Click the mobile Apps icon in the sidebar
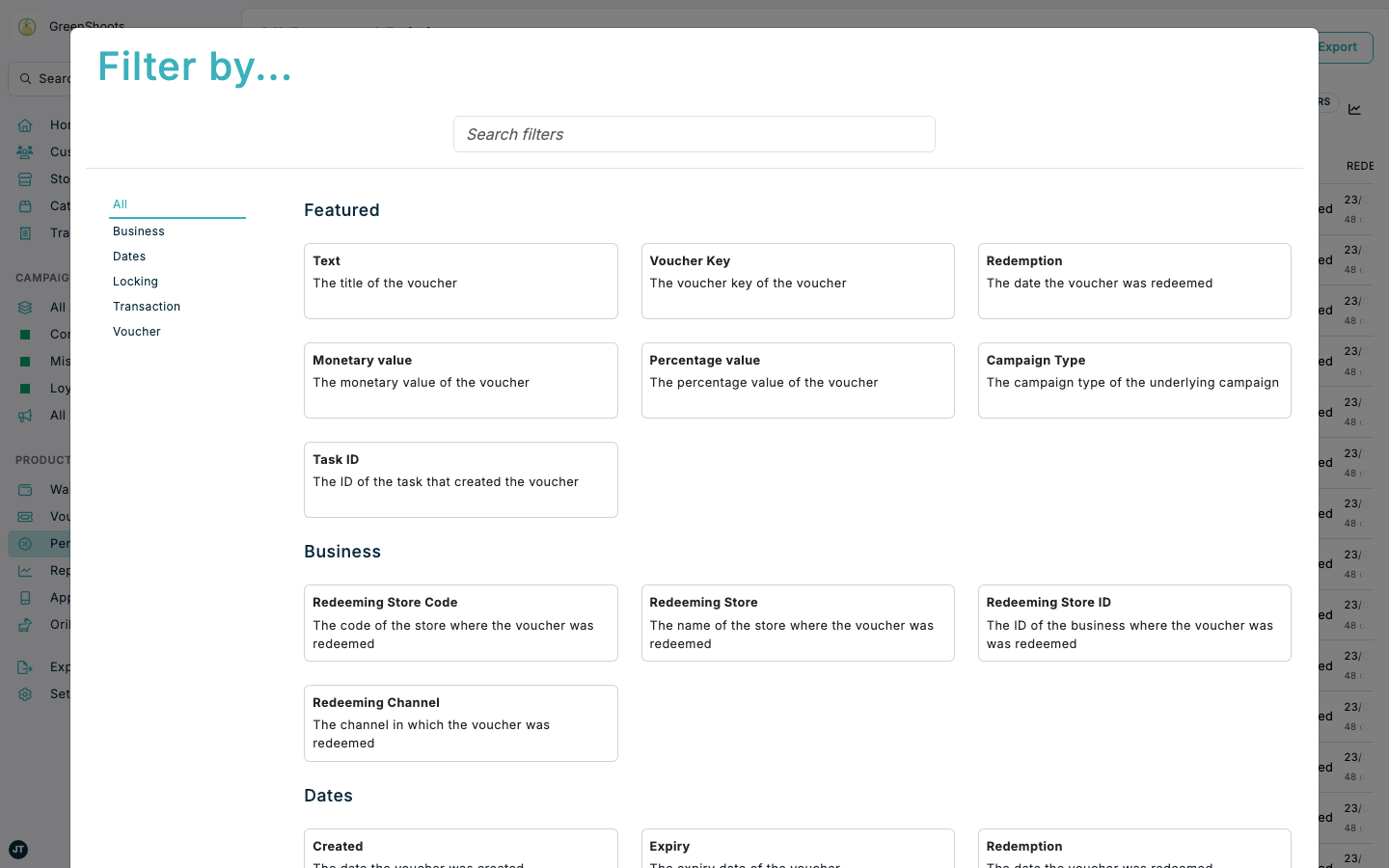 coord(24,597)
